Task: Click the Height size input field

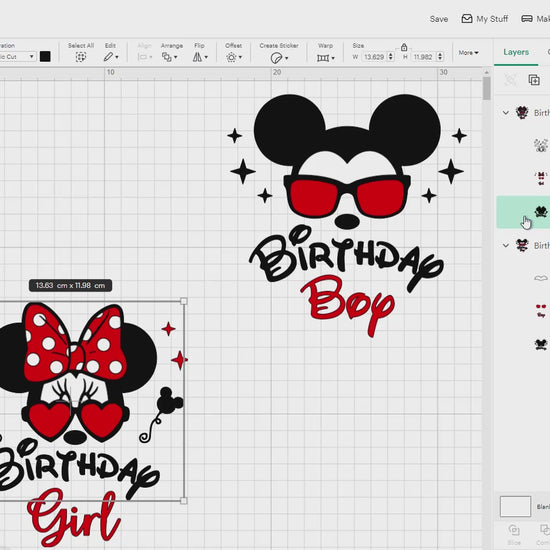Action: click(x=423, y=57)
